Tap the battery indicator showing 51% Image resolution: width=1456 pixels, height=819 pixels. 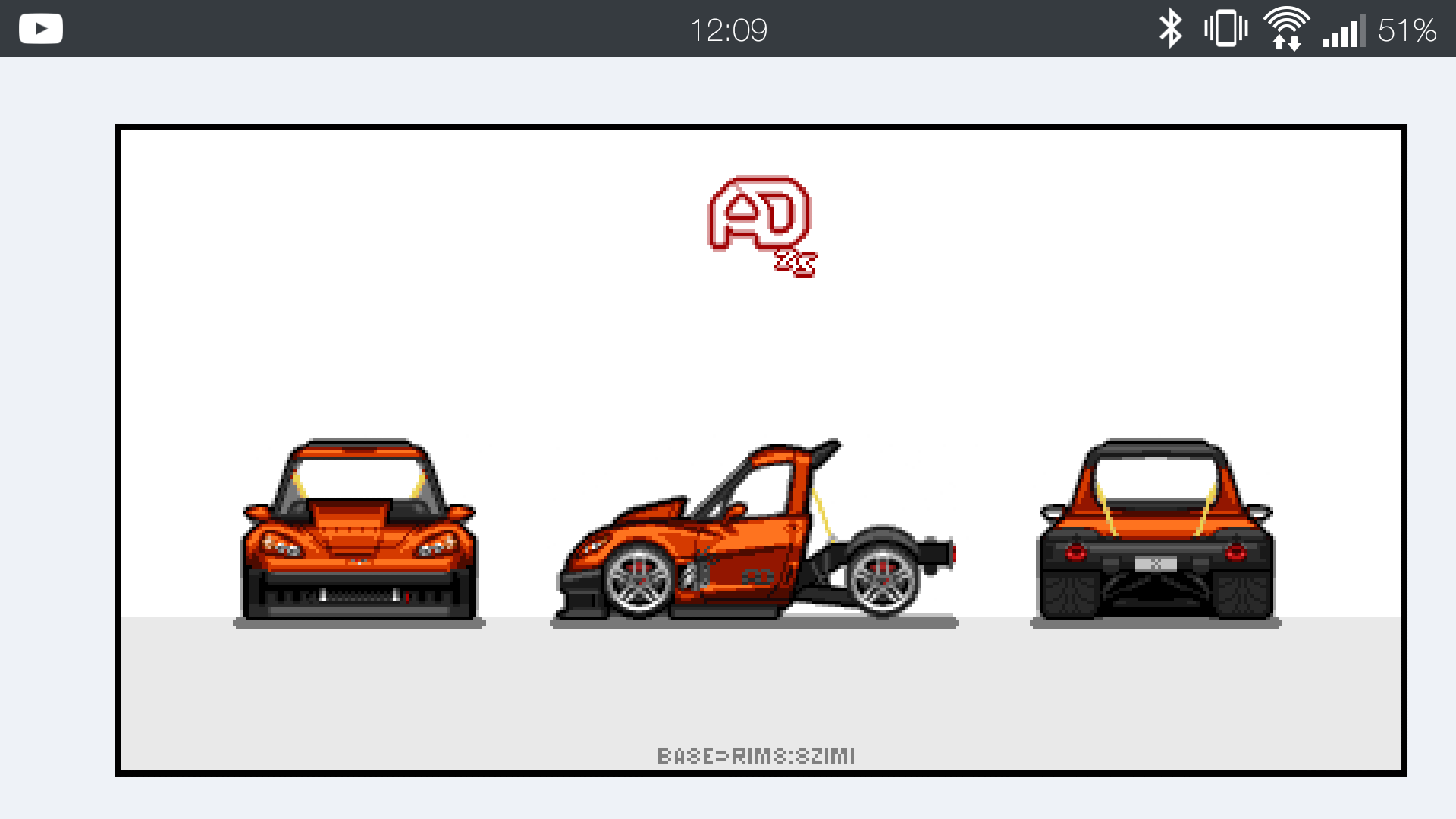(1407, 30)
